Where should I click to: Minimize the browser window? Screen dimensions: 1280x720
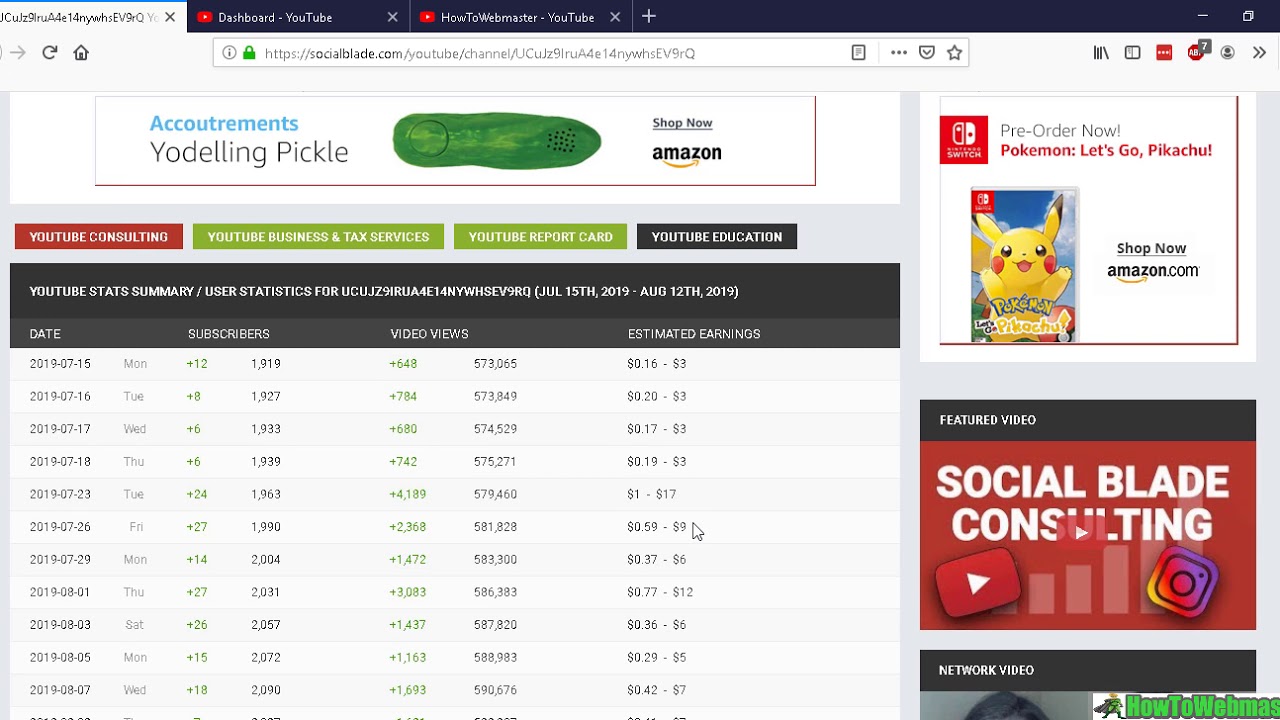[x=1203, y=16]
